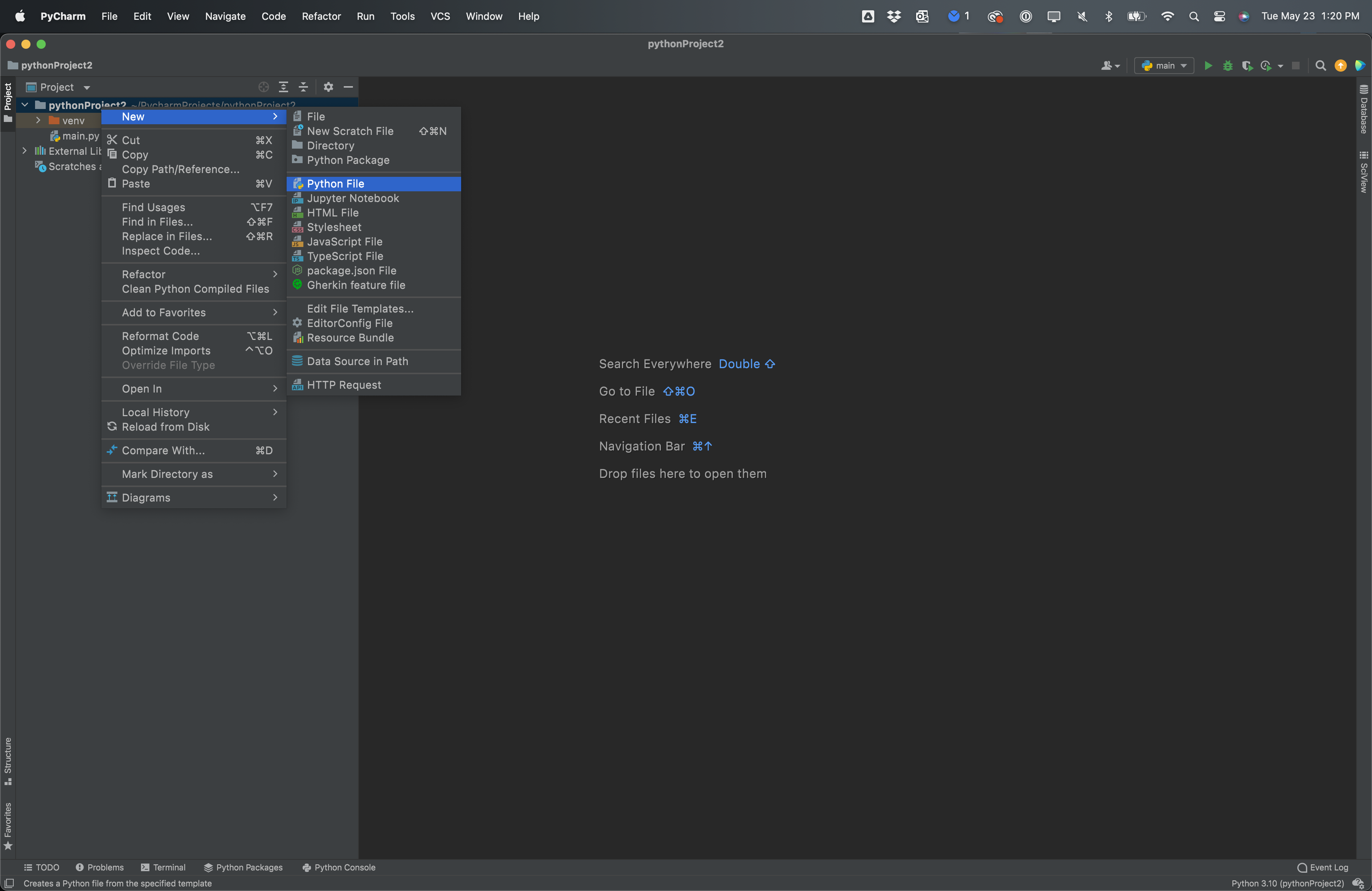
Task: Open the main run configuration dropdown
Action: tap(1164, 66)
